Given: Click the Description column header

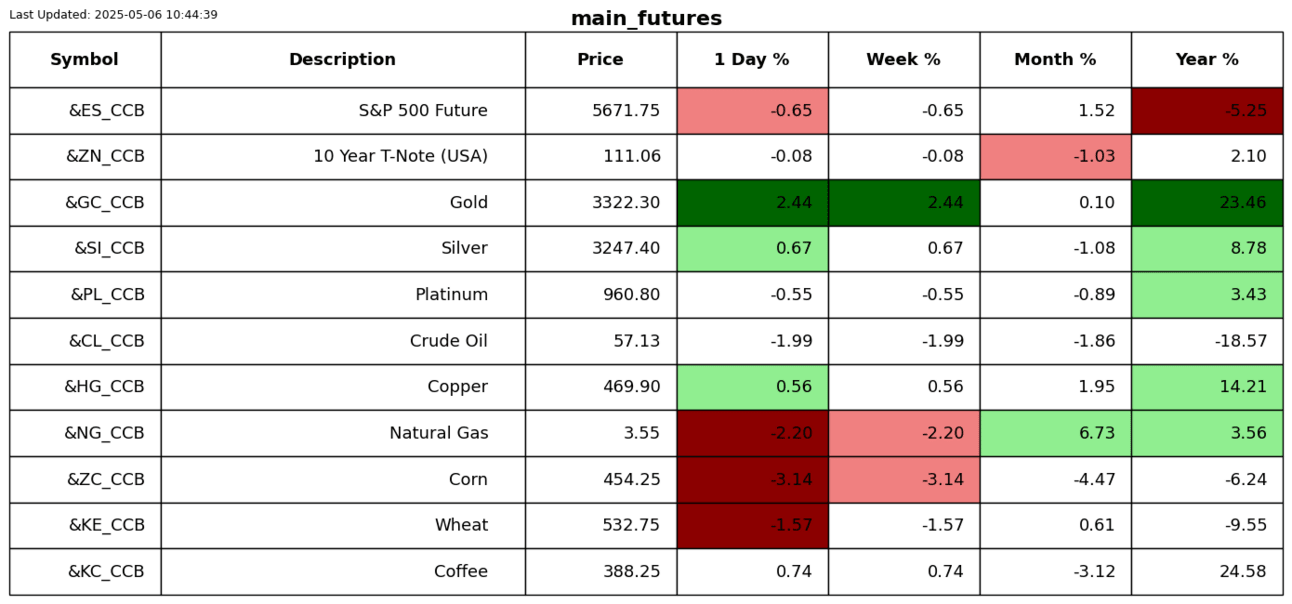Looking at the screenshot, I should click(x=342, y=60).
